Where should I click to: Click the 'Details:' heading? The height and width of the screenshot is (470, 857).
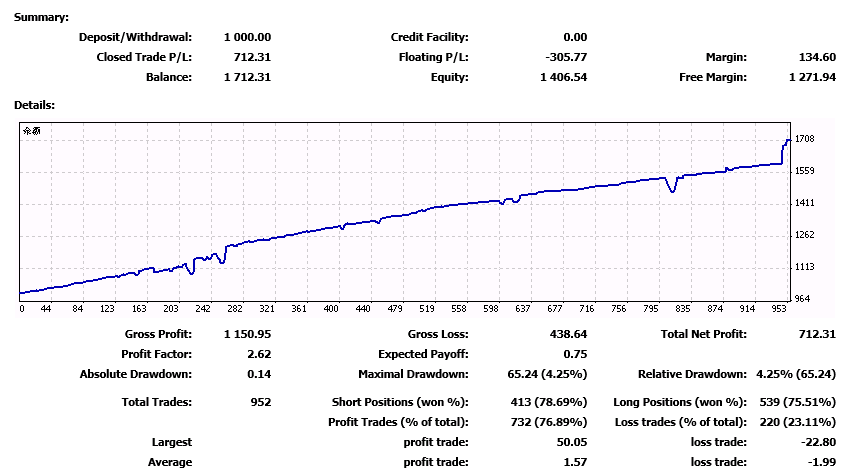pyautogui.click(x=34, y=105)
